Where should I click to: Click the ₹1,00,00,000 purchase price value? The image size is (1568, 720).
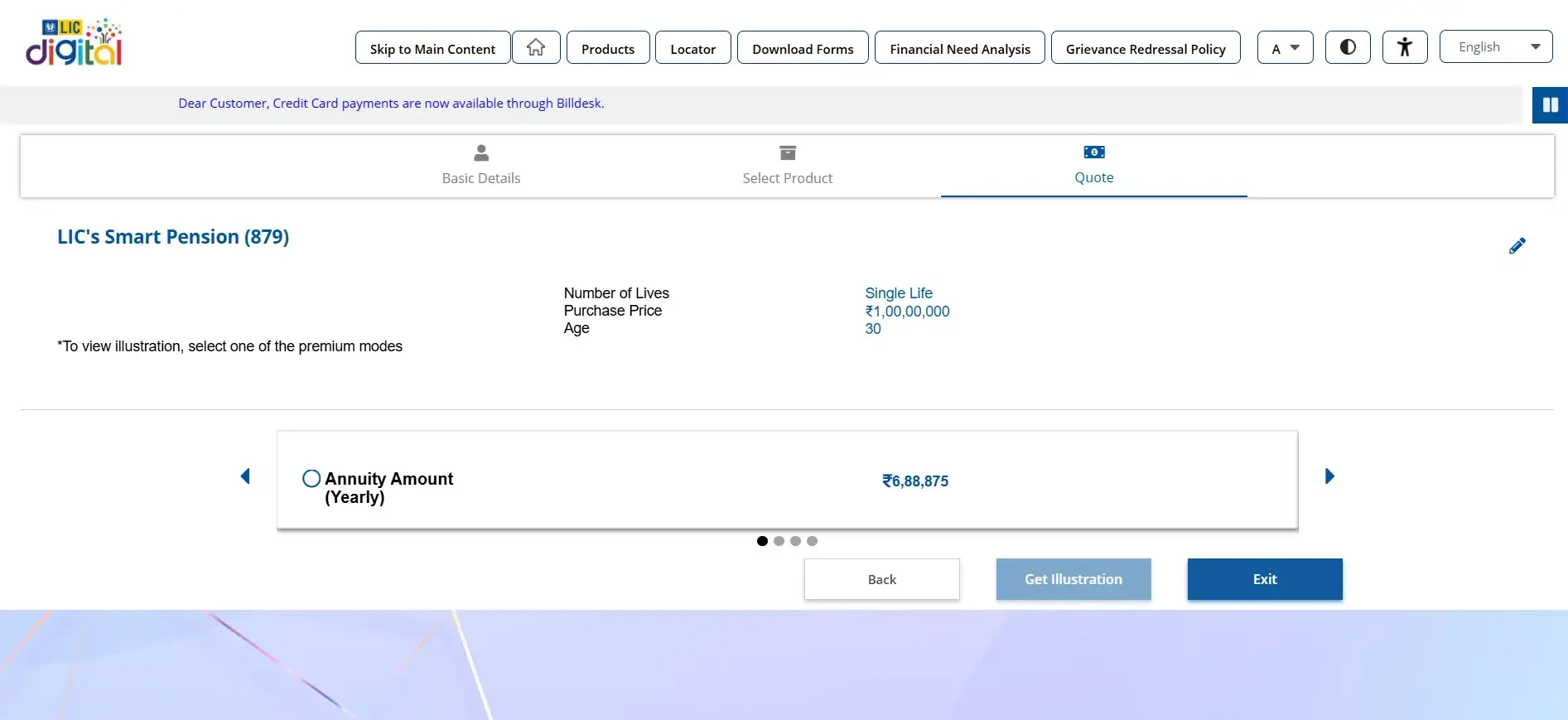click(907, 312)
